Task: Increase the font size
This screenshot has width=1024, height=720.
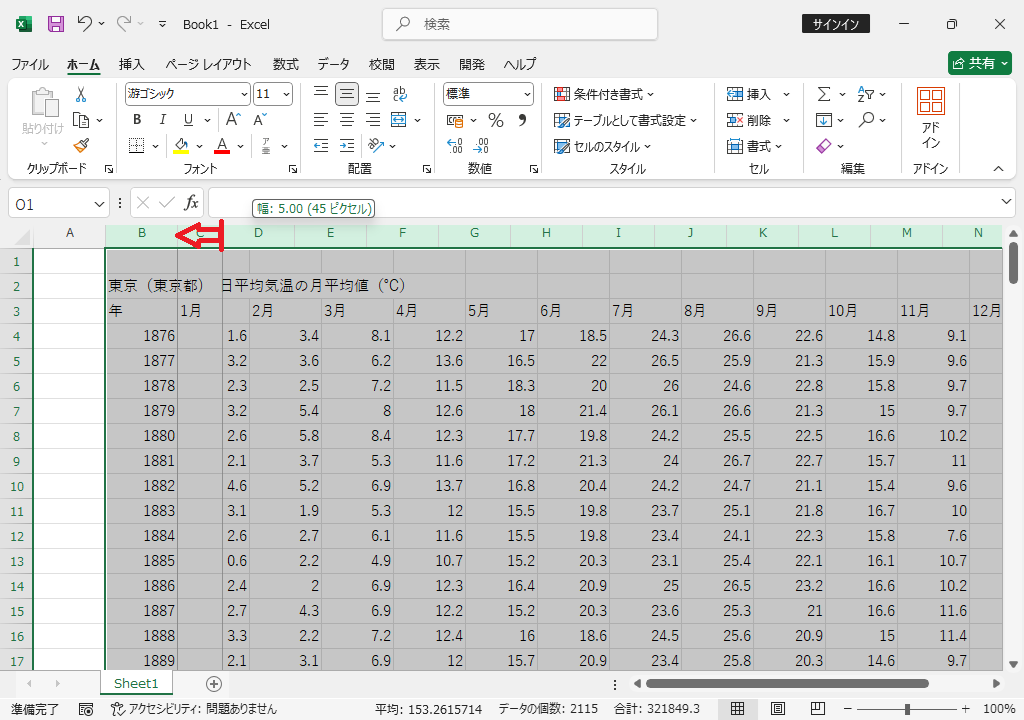Action: coord(233,120)
